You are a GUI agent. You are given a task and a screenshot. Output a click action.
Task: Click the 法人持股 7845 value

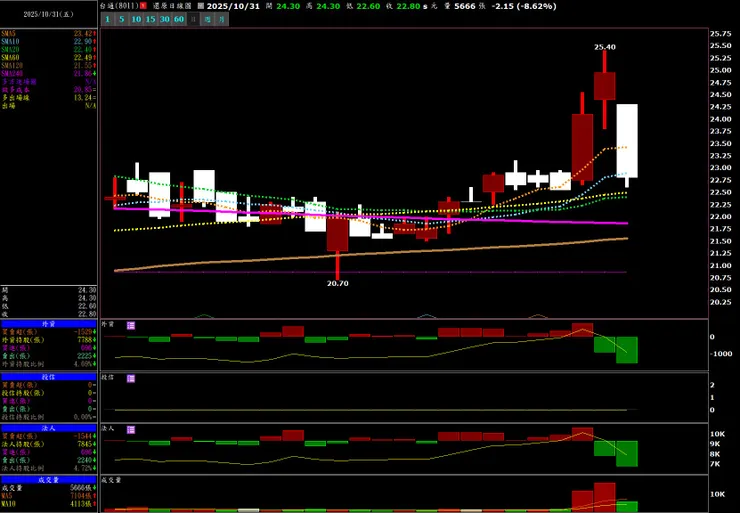click(84, 444)
